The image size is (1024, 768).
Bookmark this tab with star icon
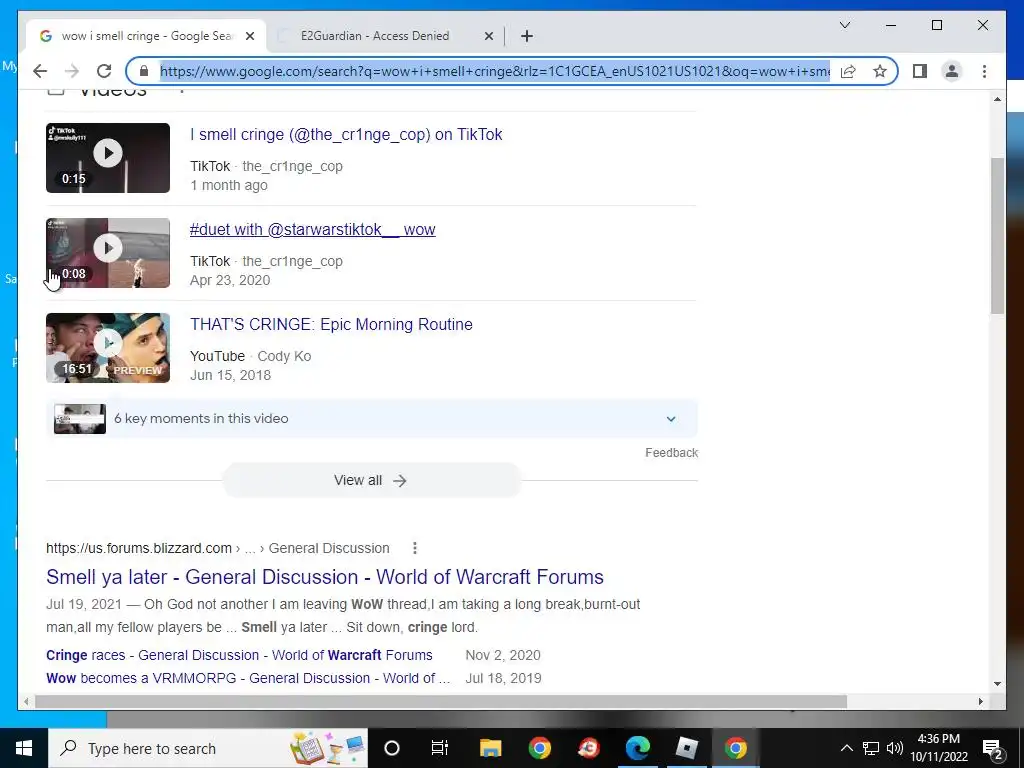[880, 71]
